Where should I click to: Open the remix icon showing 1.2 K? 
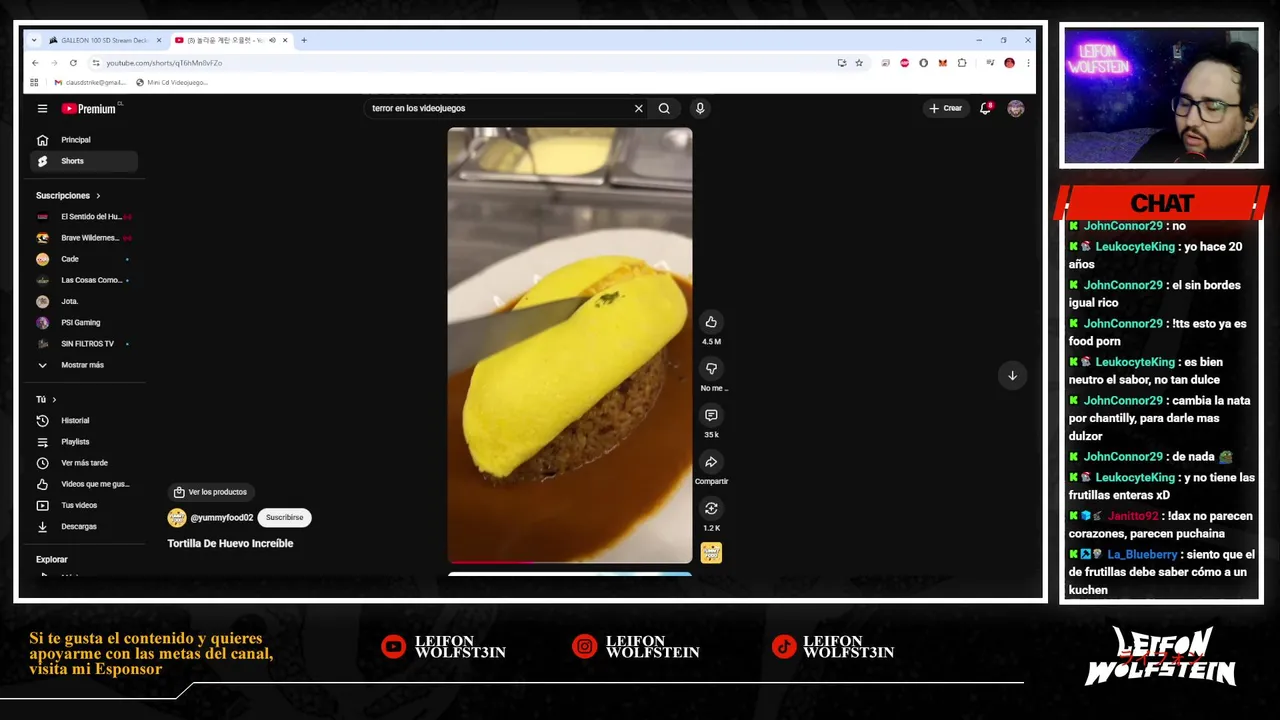tap(711, 509)
